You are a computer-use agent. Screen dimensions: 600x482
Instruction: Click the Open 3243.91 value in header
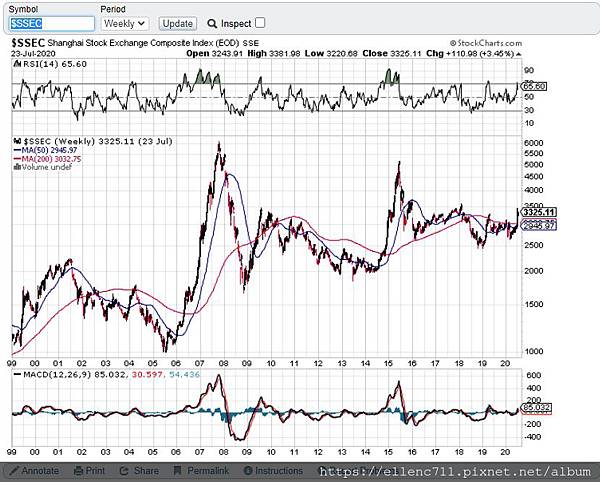point(214,53)
